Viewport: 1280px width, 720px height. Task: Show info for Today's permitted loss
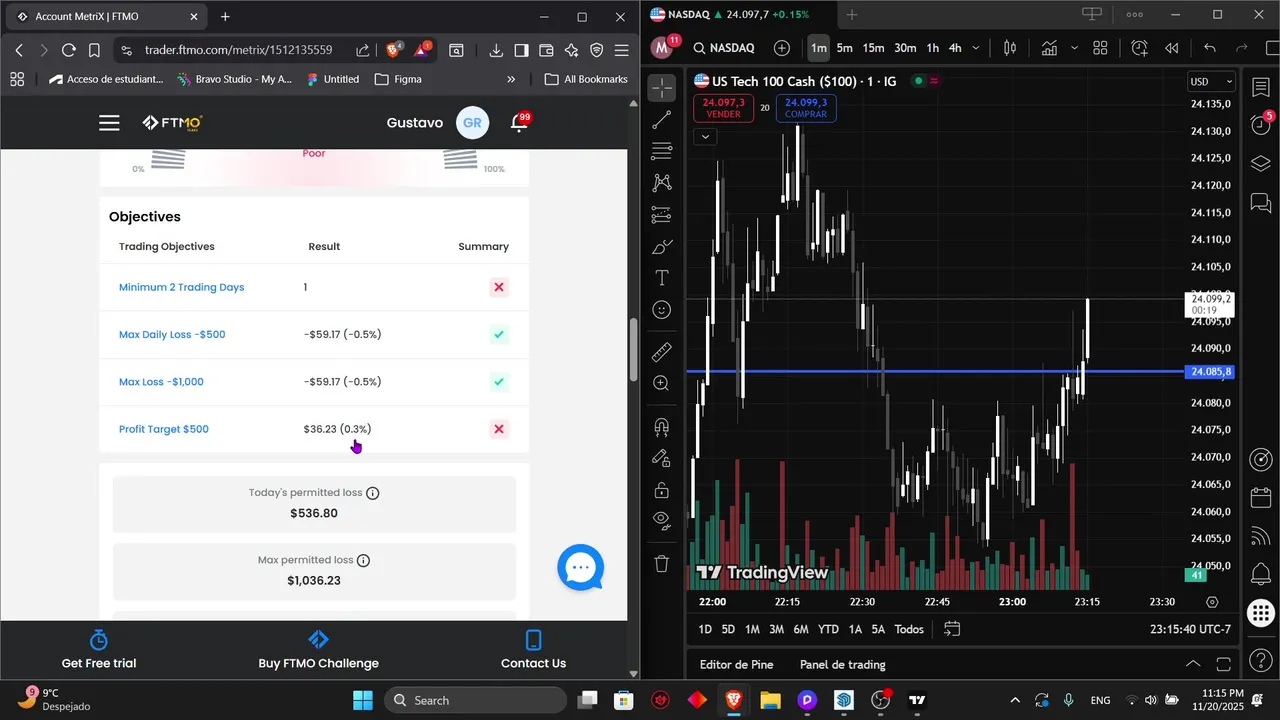click(x=373, y=493)
